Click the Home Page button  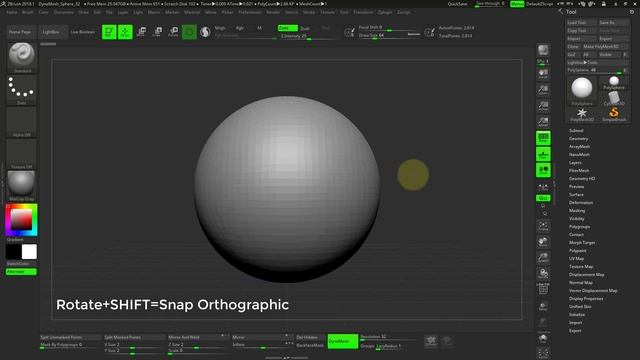[20, 32]
